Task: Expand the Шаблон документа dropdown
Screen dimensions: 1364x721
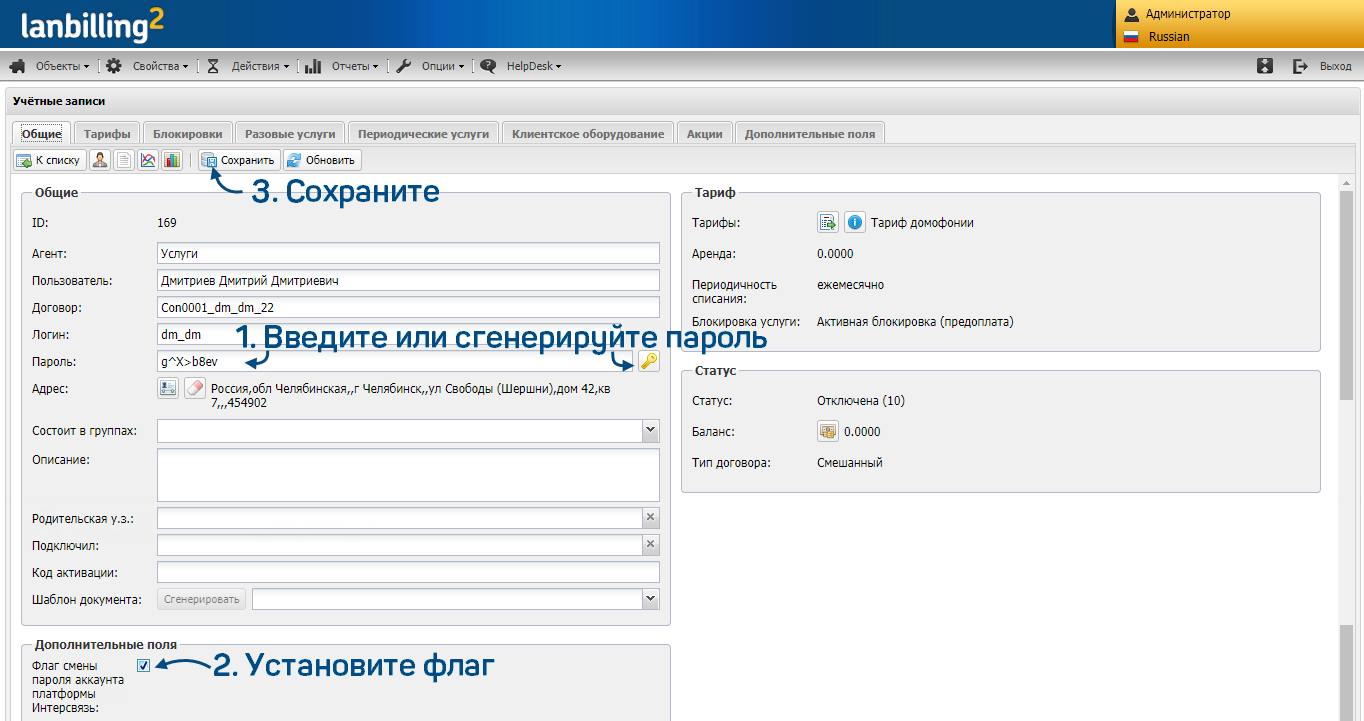Action: pyautogui.click(x=651, y=598)
